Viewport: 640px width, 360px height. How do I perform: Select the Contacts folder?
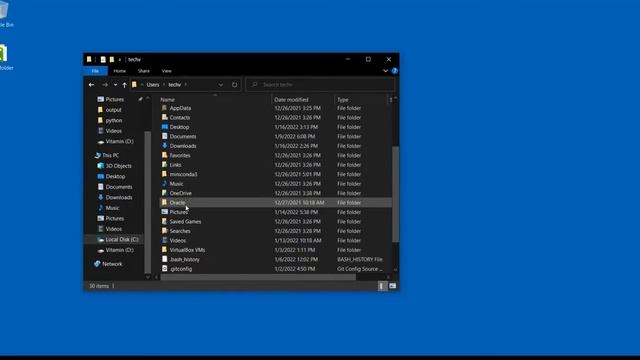(180, 118)
